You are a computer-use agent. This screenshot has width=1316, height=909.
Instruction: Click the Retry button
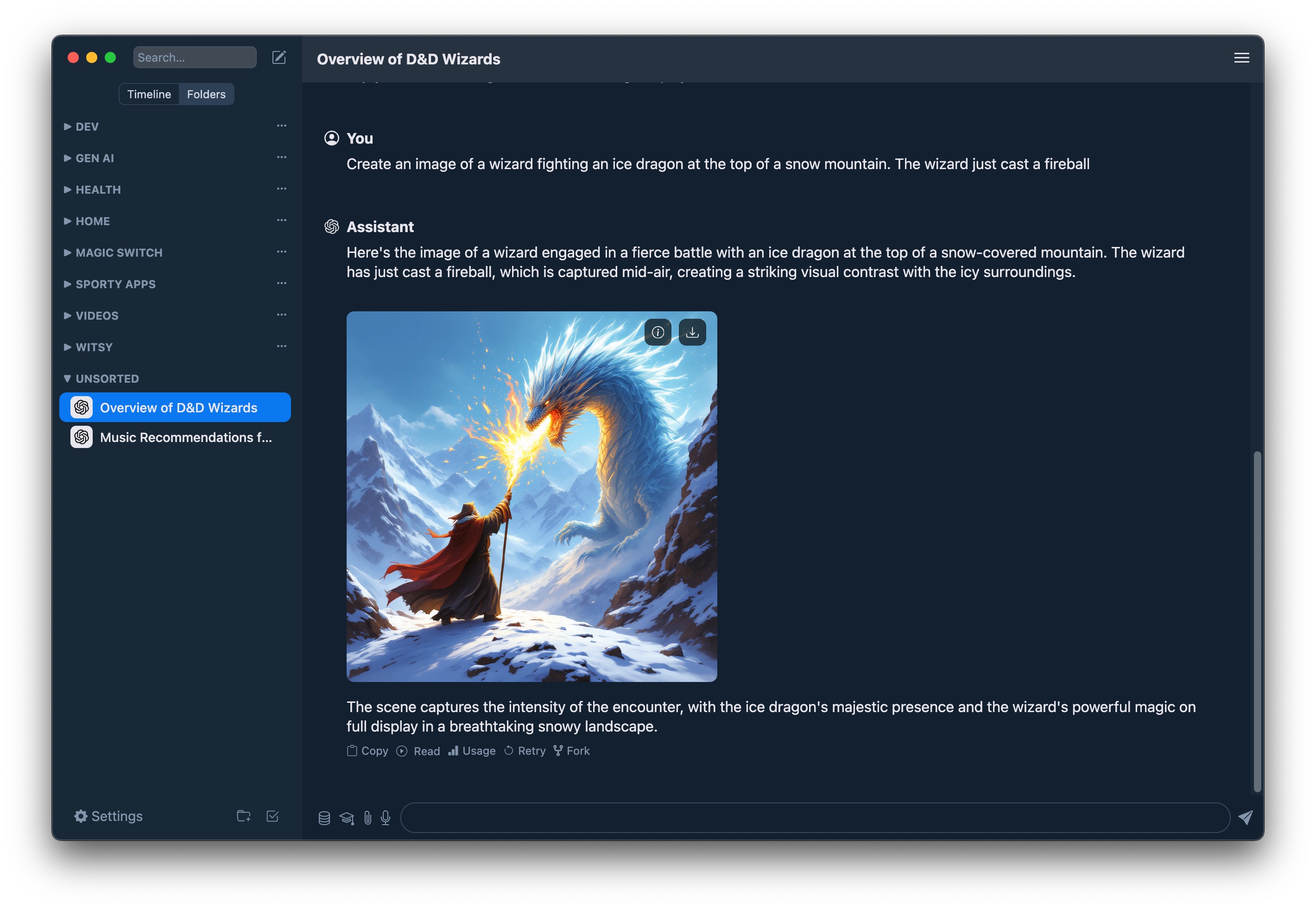pyautogui.click(x=525, y=751)
